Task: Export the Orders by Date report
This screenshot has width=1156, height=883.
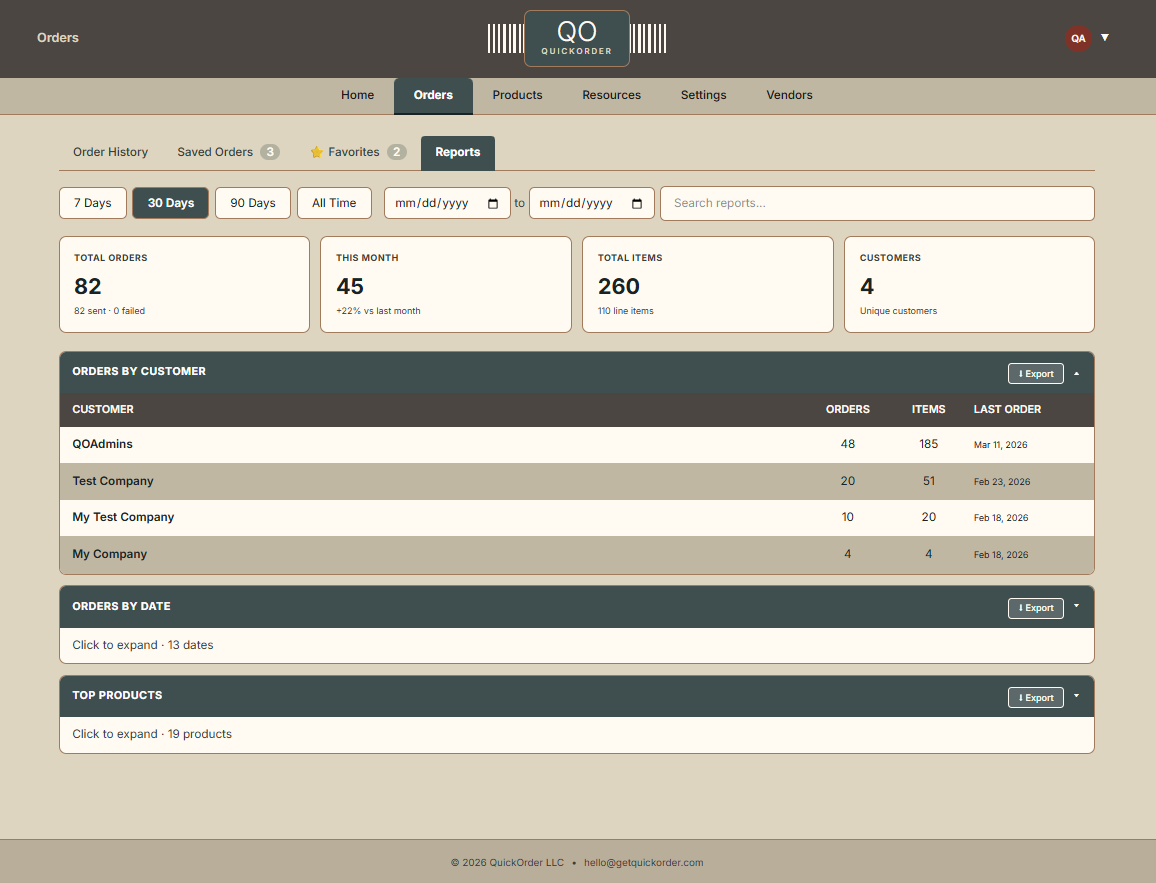Action: pyautogui.click(x=1035, y=608)
